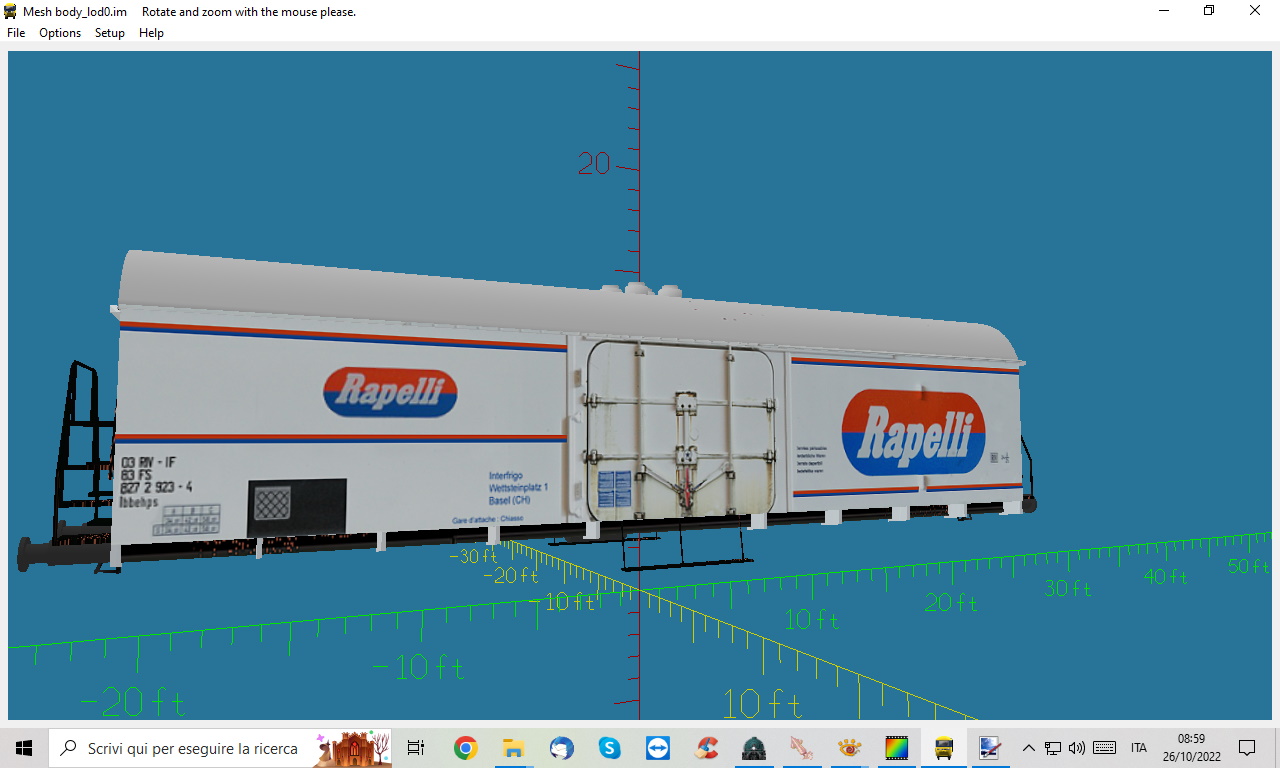The width and height of the screenshot is (1280, 768).
Task: Open the notification center icon
Action: point(1247,747)
